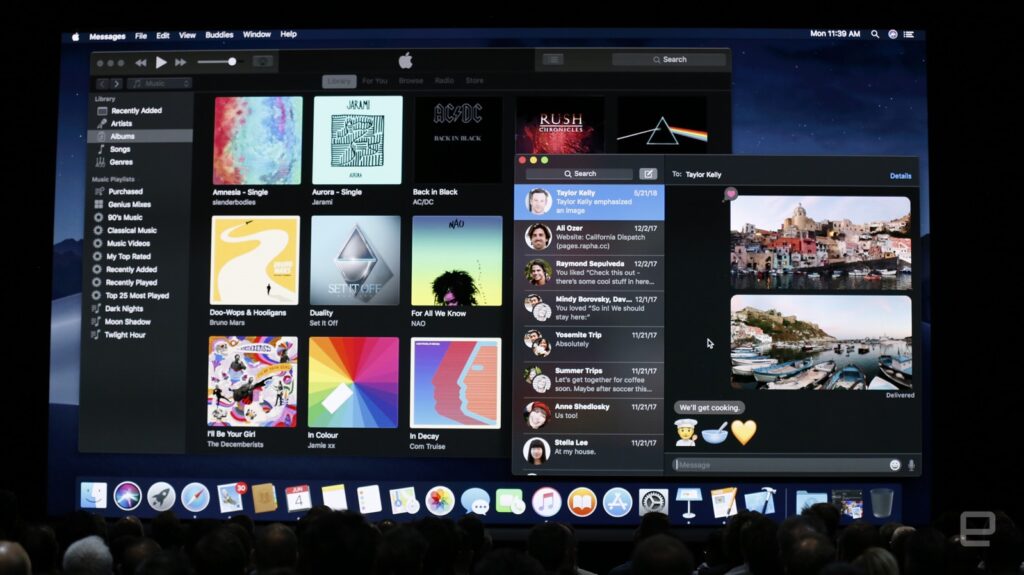This screenshot has height=575, width=1024.
Task: Open iTunes from the Dock
Action: coord(547,502)
